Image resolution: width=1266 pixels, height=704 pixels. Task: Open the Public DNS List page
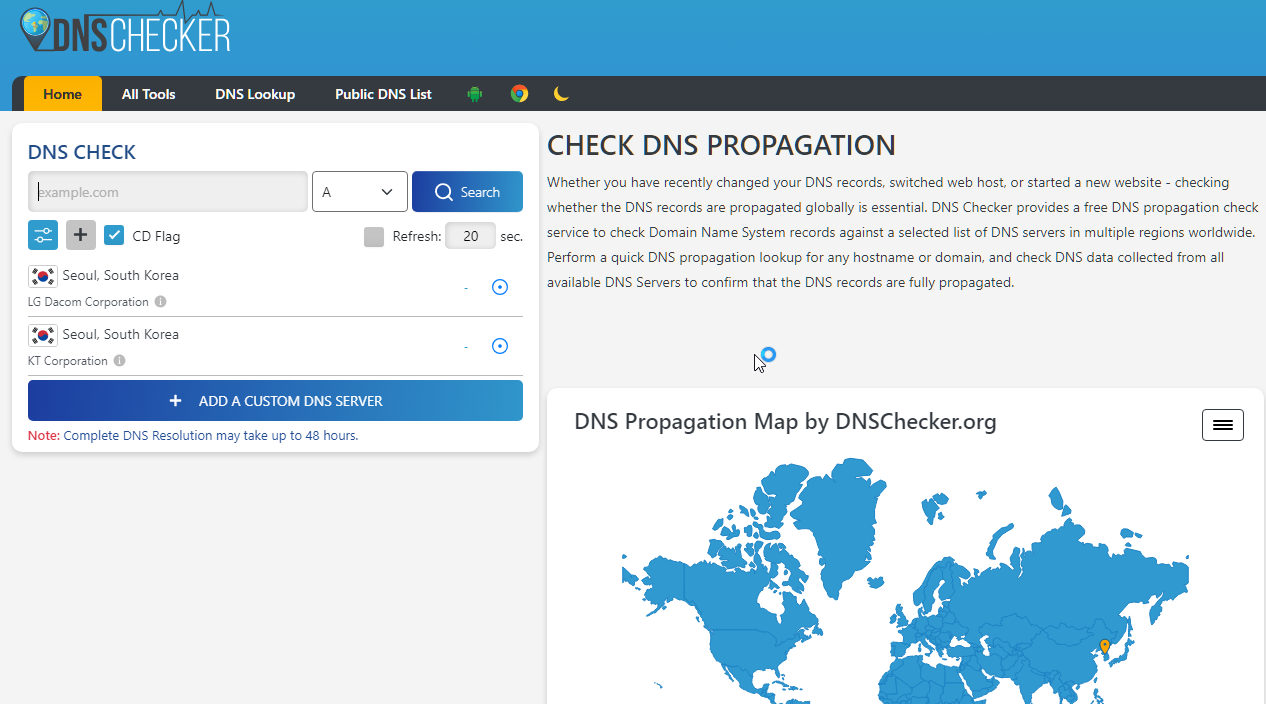[x=383, y=94]
